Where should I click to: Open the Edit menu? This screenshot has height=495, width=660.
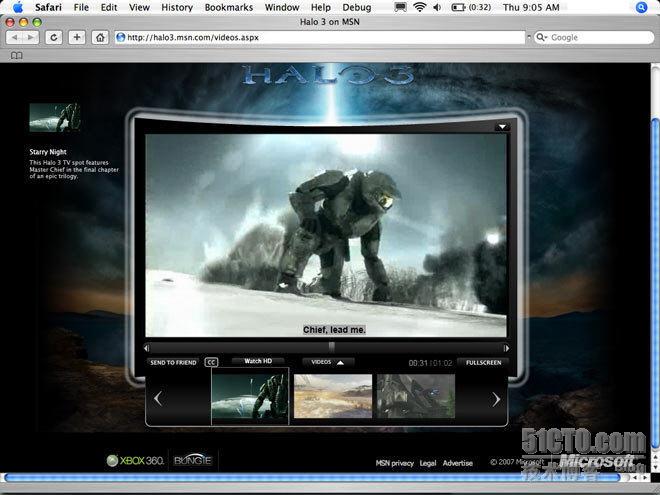pos(109,7)
